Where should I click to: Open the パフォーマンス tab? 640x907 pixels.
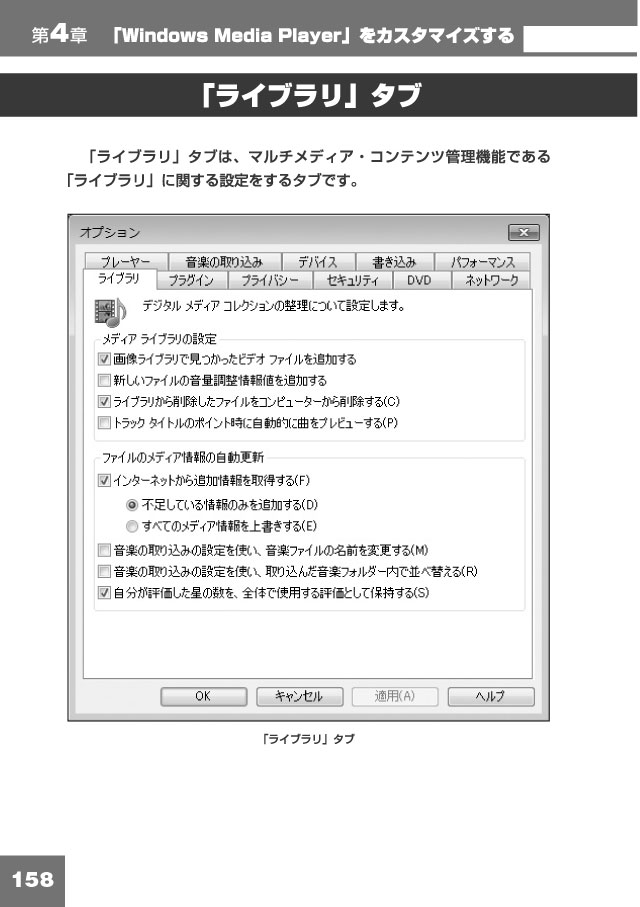[x=483, y=262]
